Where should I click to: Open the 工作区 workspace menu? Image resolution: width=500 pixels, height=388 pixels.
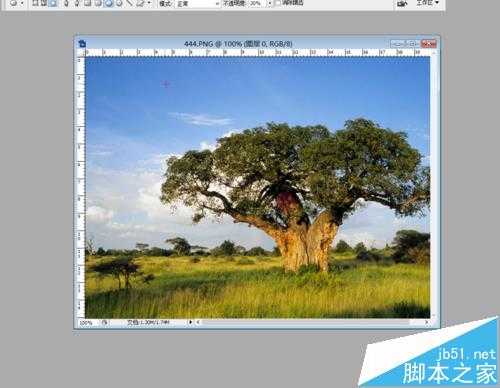[x=428, y=3]
